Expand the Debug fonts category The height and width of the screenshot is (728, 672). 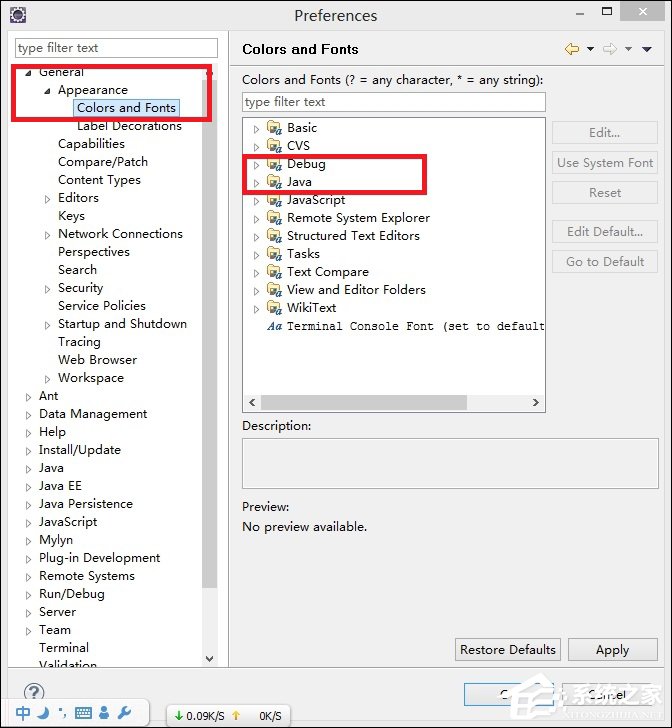click(256, 165)
